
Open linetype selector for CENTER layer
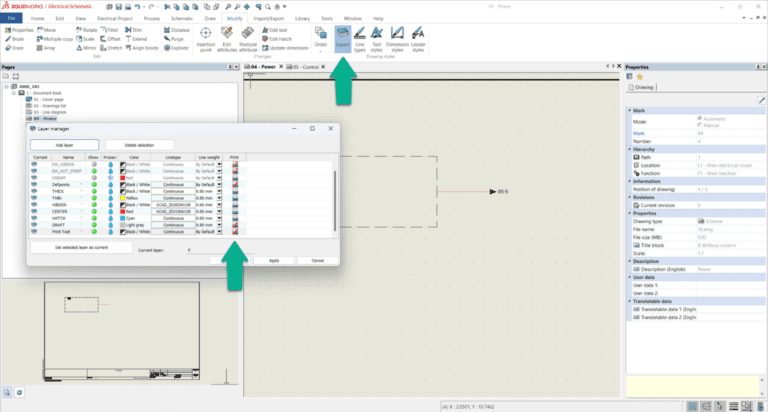click(173, 212)
